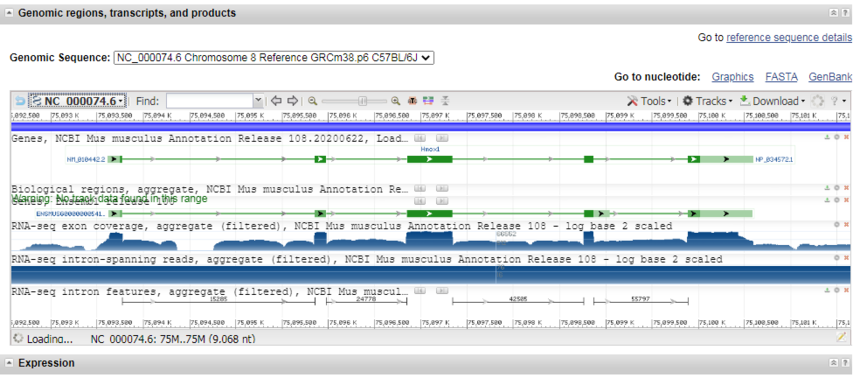
Task: Open the viewer help question mark dropdown
Action: [839, 101]
